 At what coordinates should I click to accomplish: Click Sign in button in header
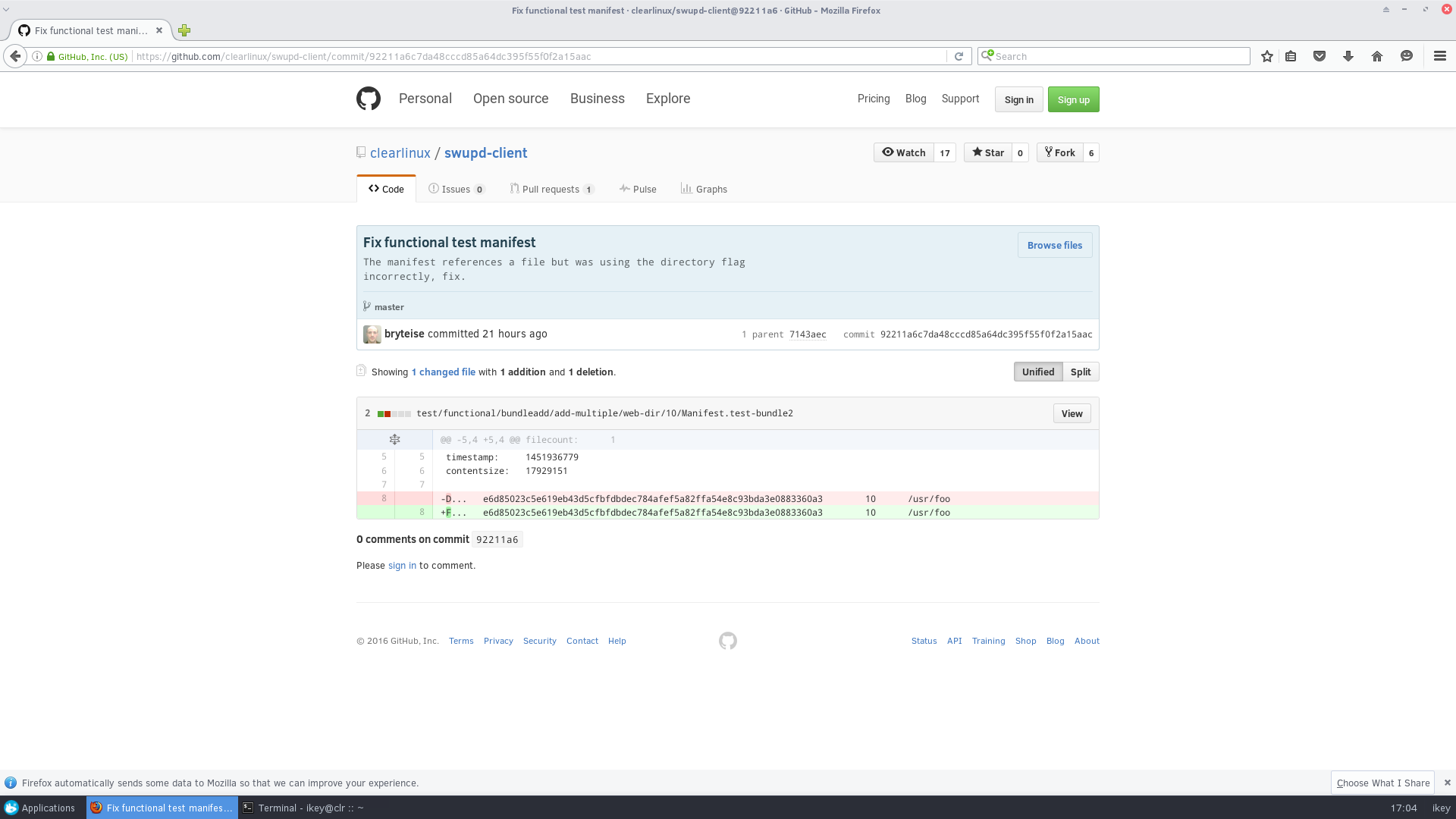1018,99
